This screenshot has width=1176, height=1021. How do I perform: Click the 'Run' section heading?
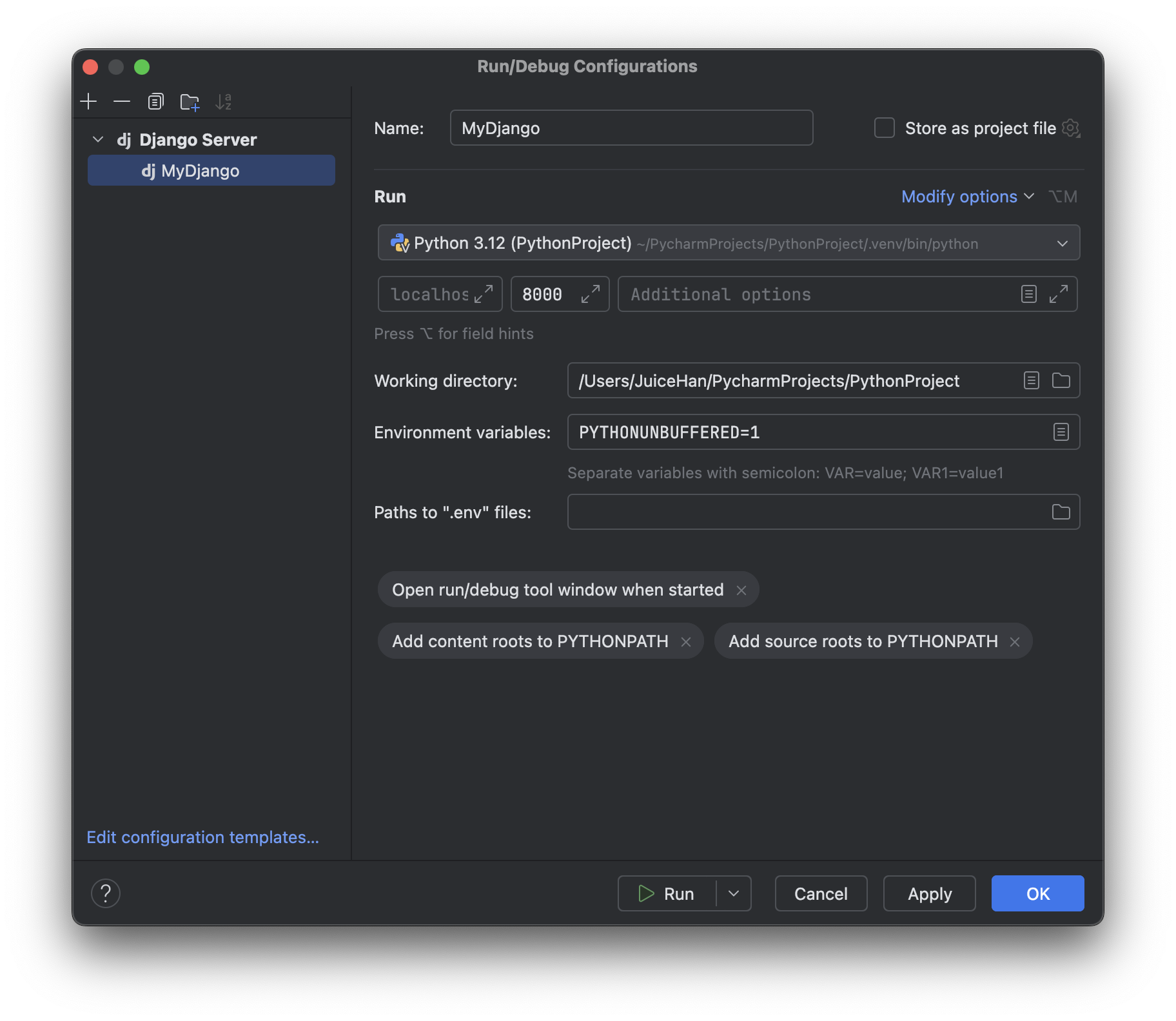click(x=390, y=197)
